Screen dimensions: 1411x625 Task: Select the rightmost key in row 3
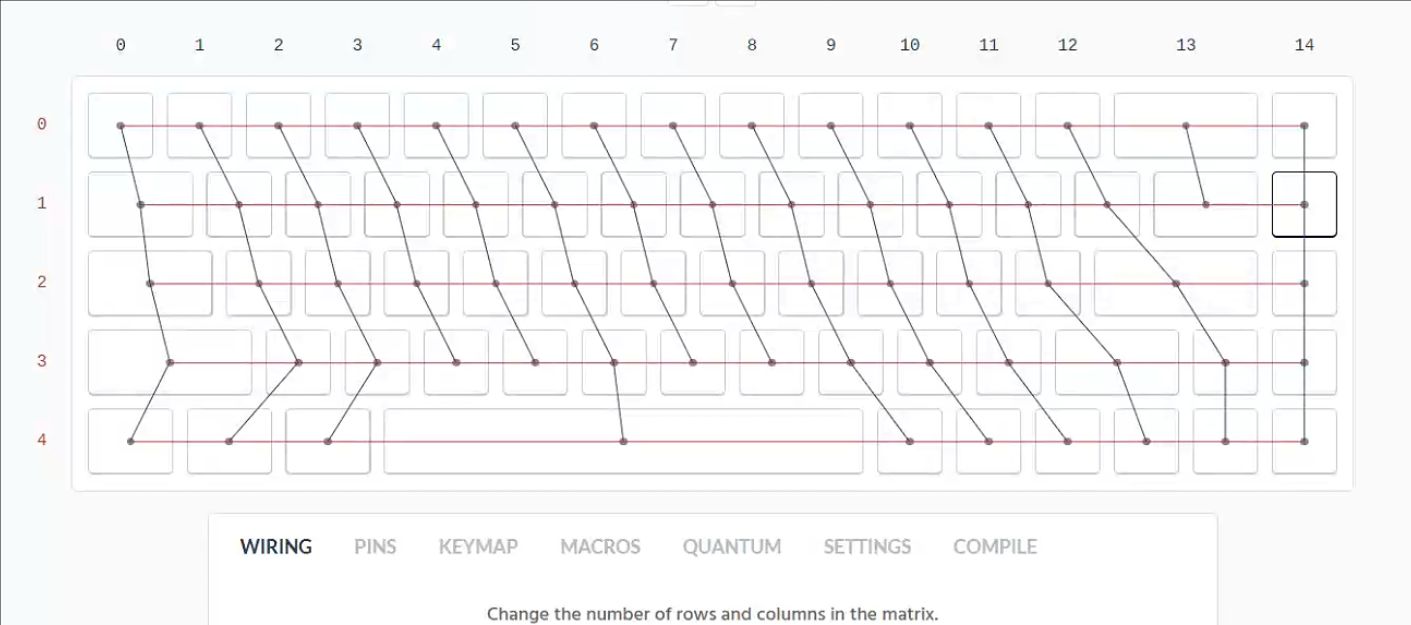(x=1304, y=362)
